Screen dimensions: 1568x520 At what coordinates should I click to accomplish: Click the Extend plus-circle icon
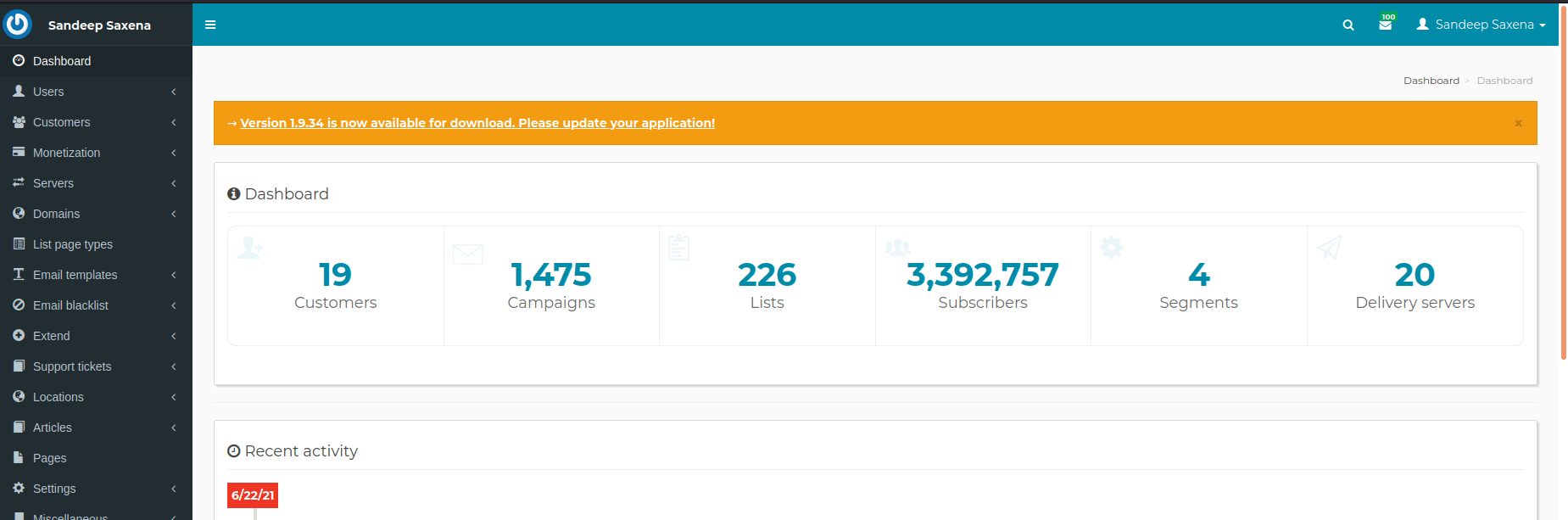click(19, 335)
